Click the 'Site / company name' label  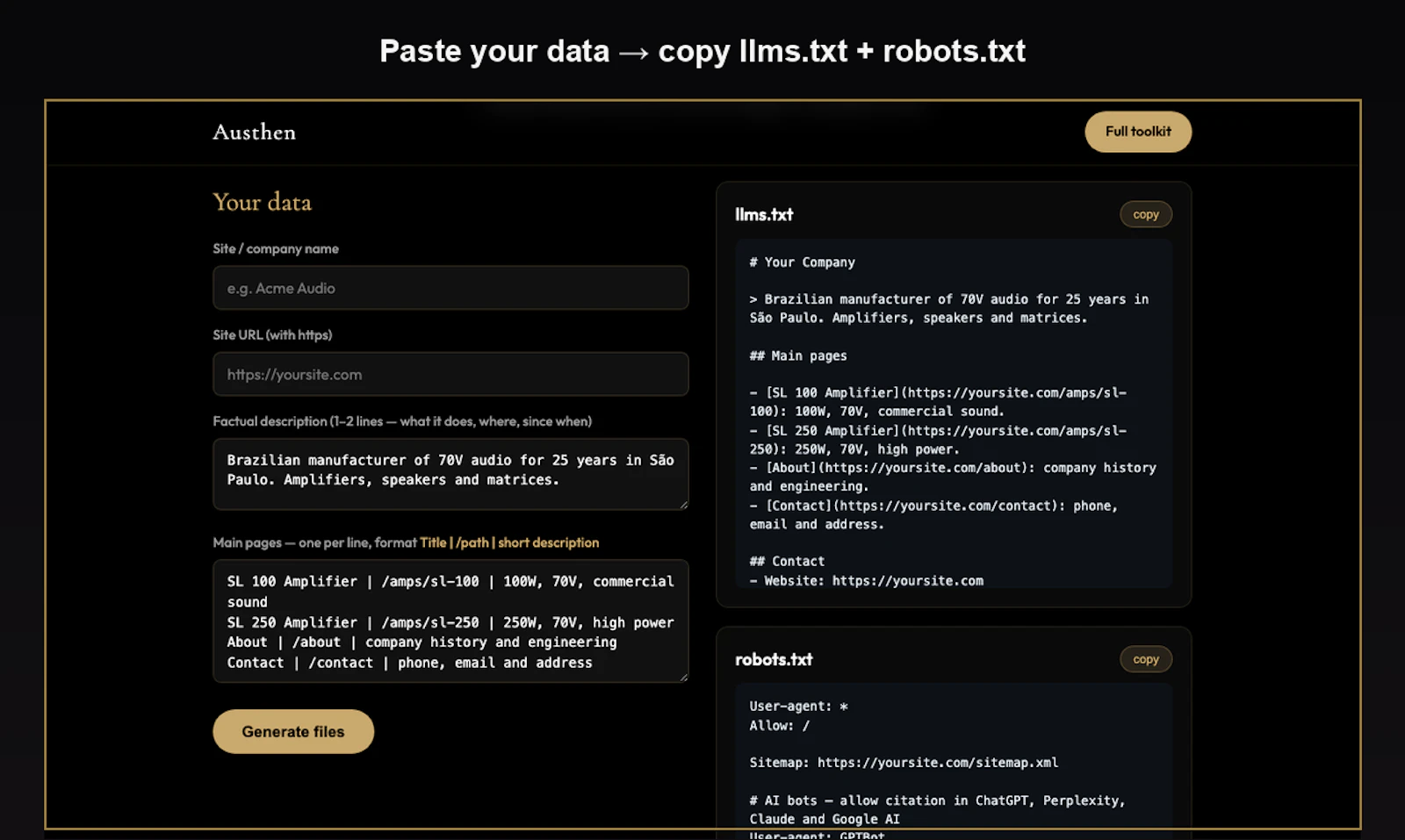276,248
